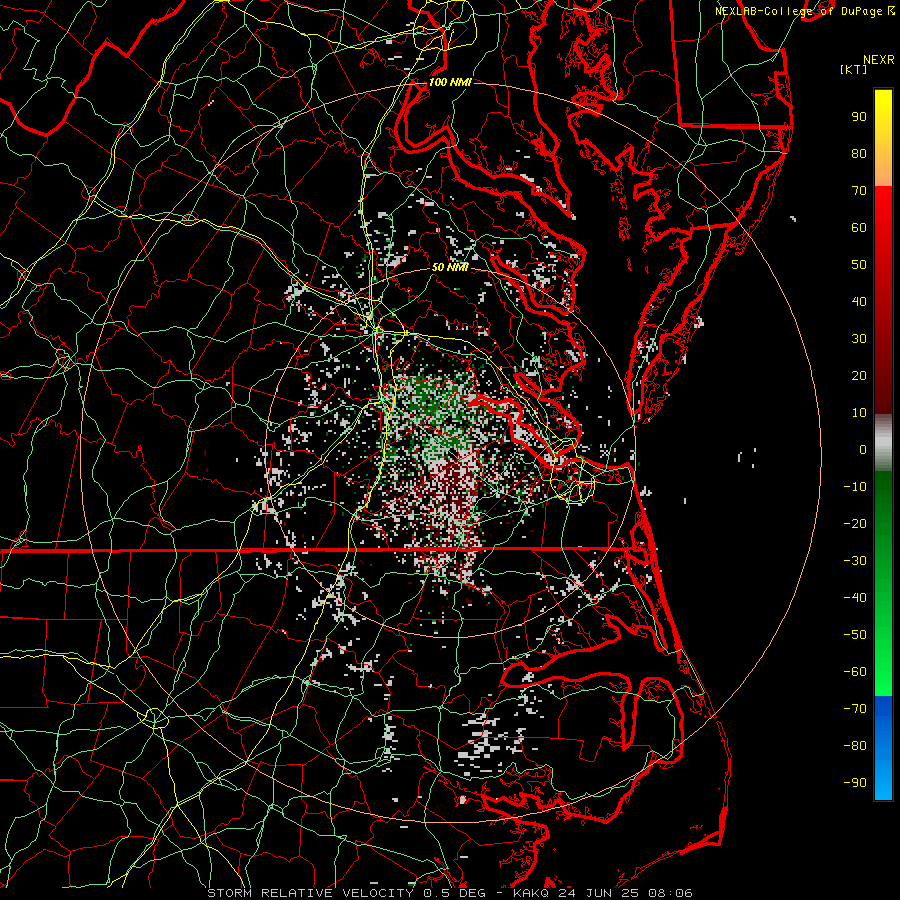Click the 50 value on velocity scale
Image resolution: width=900 pixels, height=900 pixels.
[859, 265]
